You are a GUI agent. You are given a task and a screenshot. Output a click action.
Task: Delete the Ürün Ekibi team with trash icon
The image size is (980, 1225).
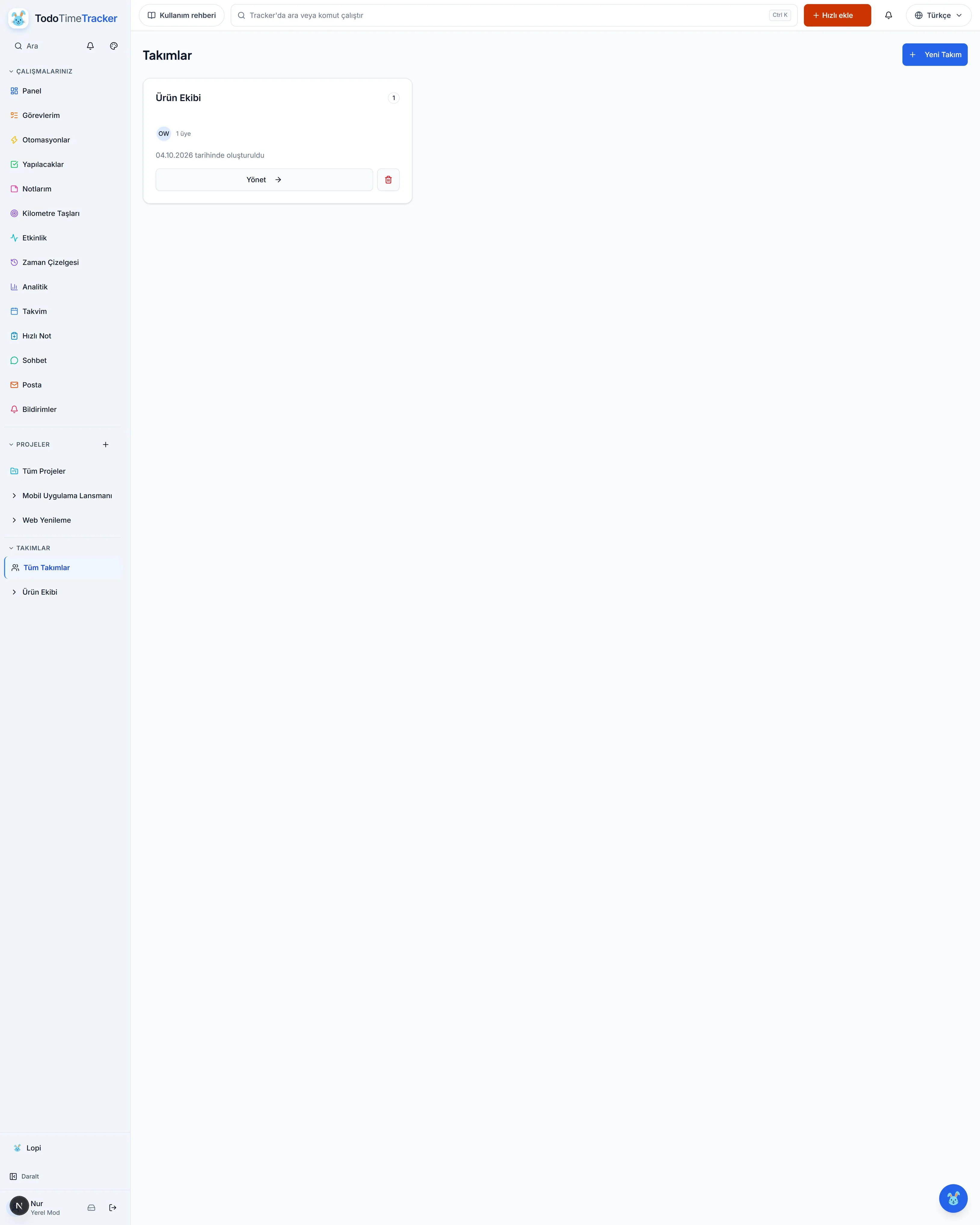coord(389,179)
